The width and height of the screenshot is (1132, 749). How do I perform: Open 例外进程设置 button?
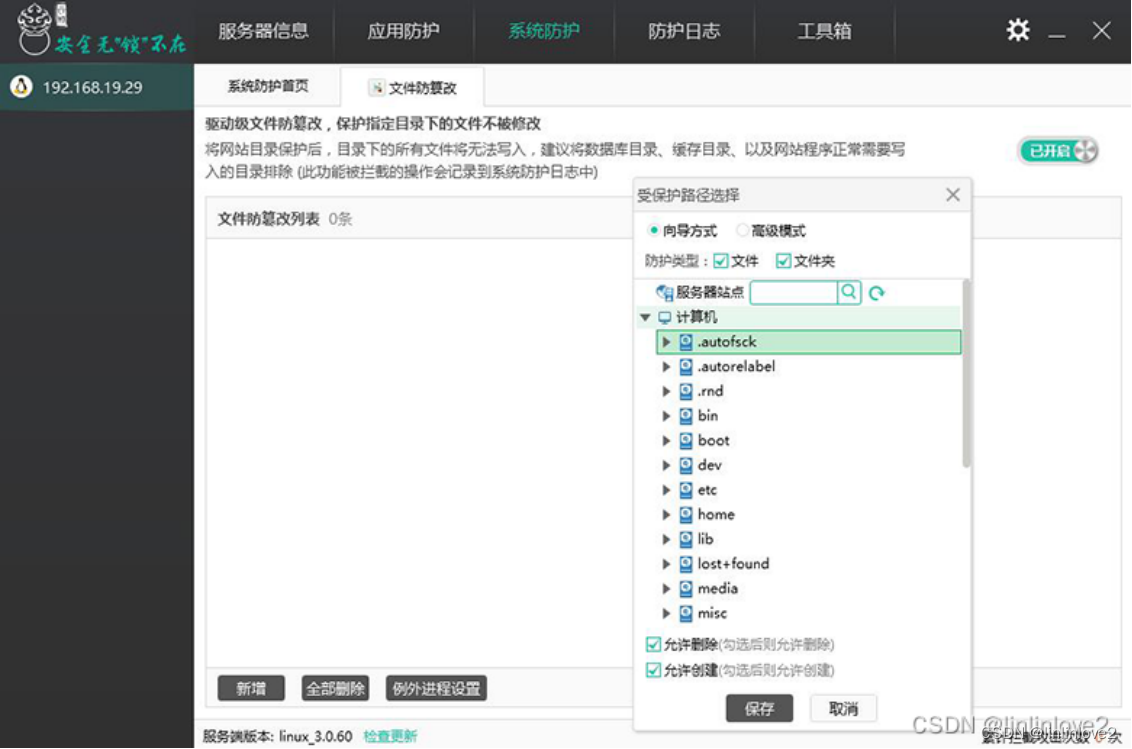[x=436, y=688]
